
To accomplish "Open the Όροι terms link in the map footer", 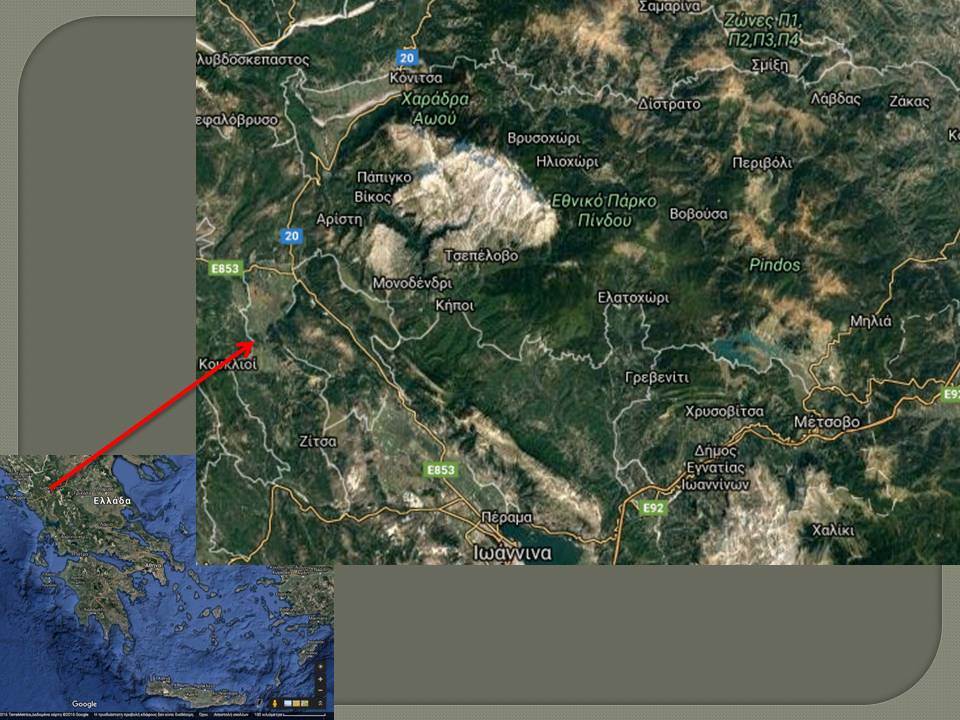I will 203,715.
